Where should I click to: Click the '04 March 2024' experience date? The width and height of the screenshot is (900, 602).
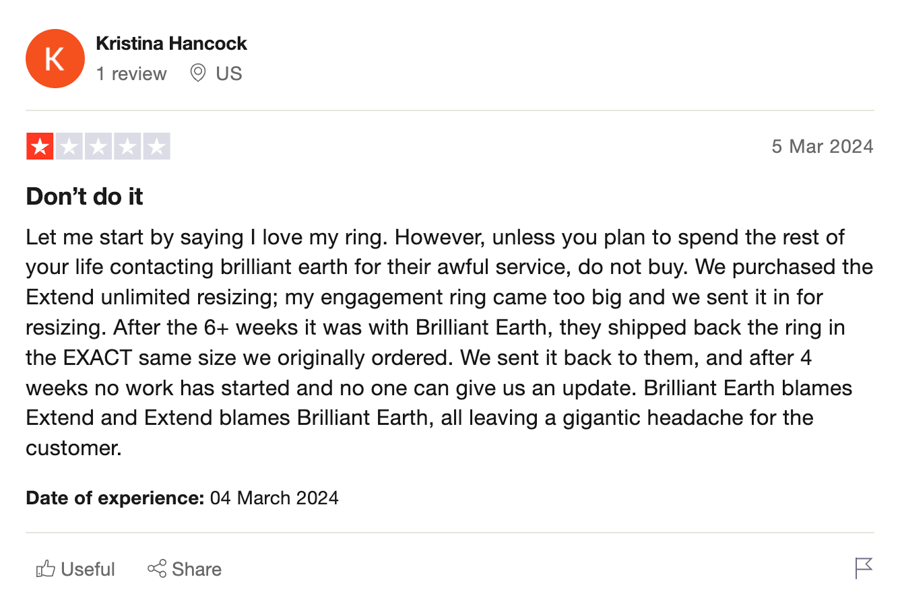pos(274,498)
